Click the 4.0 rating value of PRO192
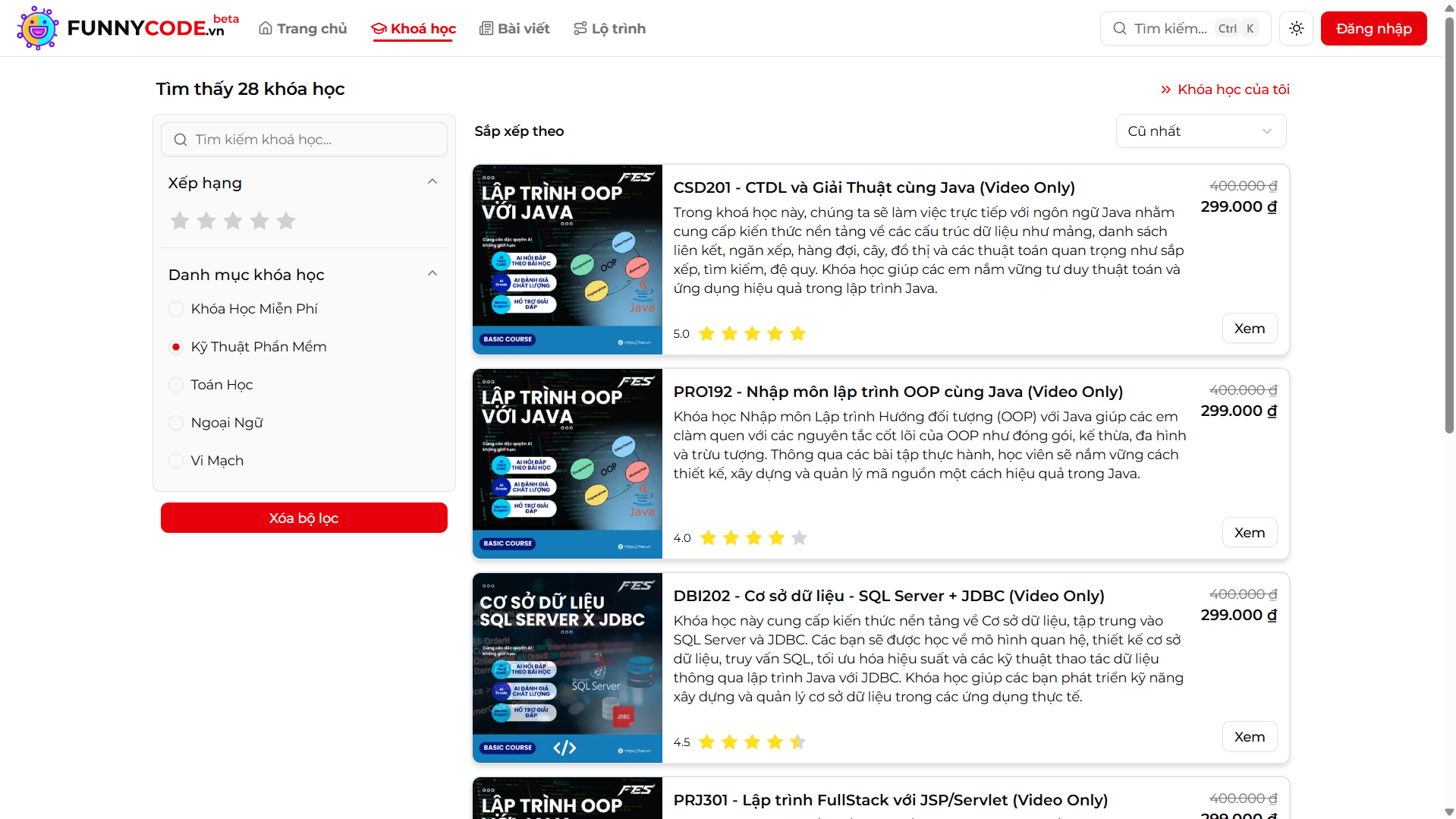This screenshot has width=1456, height=819. point(682,538)
